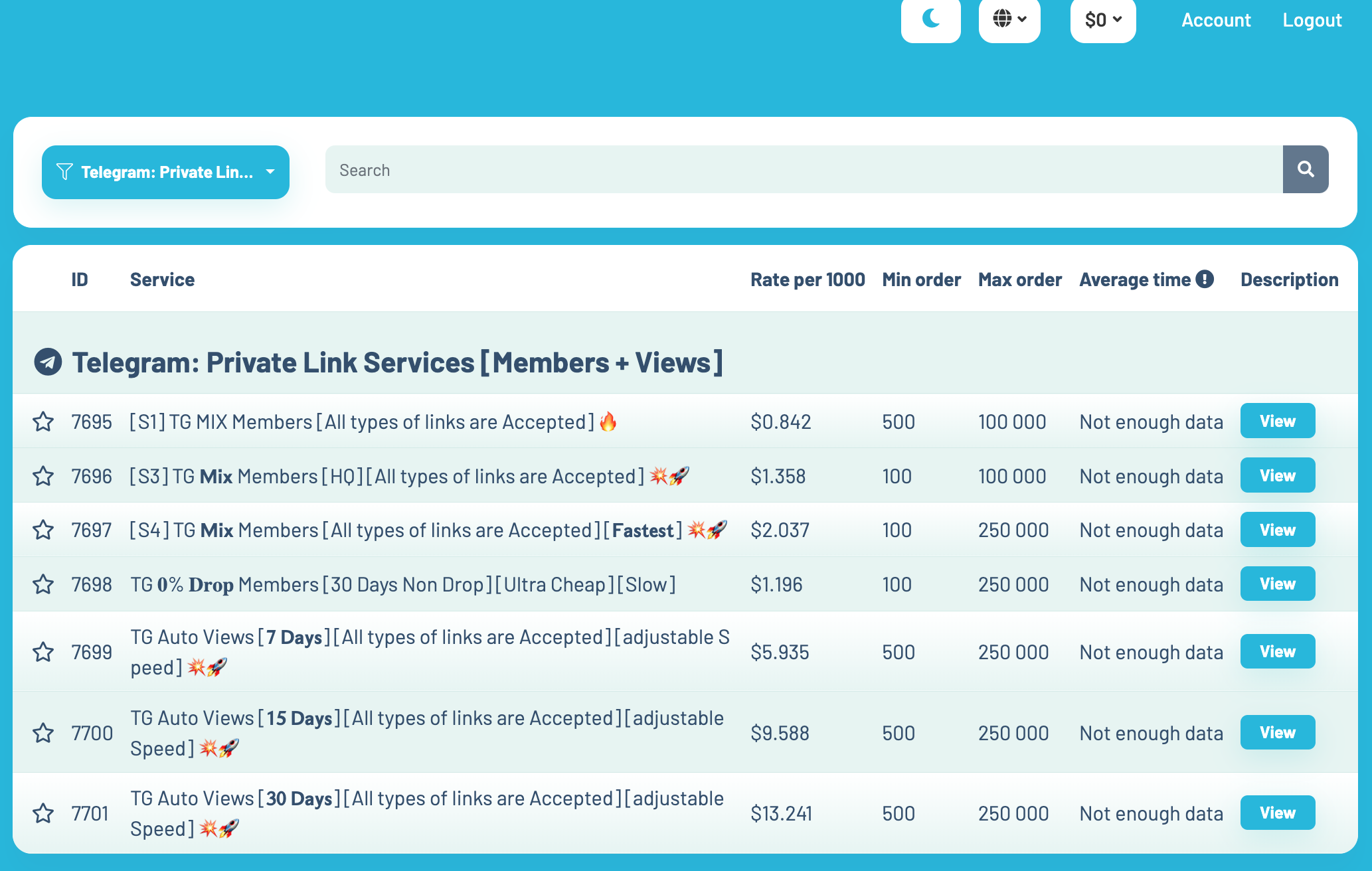The width and height of the screenshot is (1372, 871).
Task: Select the TG Auto Views [15 Days] service name
Action: click(427, 733)
